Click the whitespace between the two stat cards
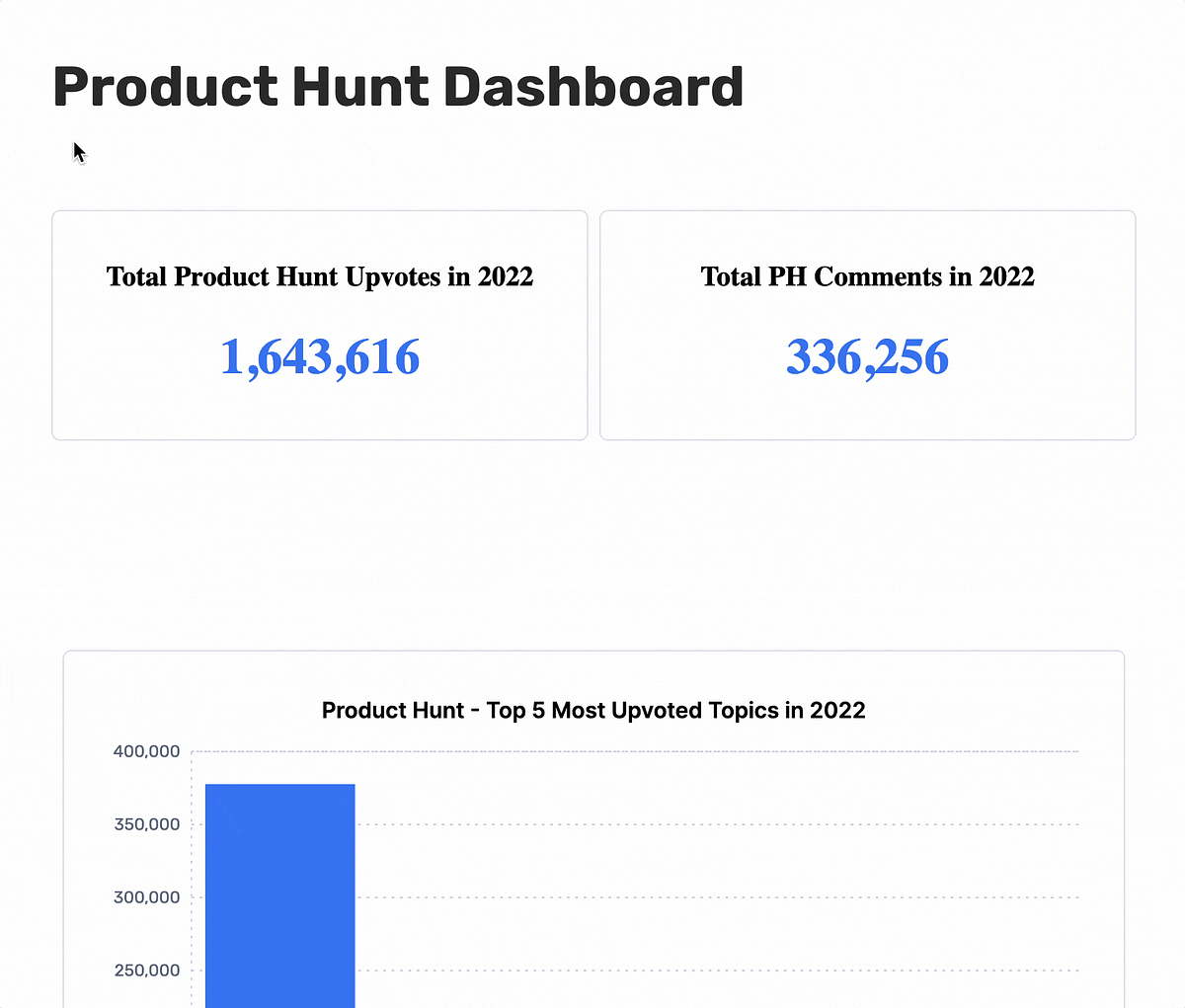The image size is (1185, 1008). pos(593,326)
